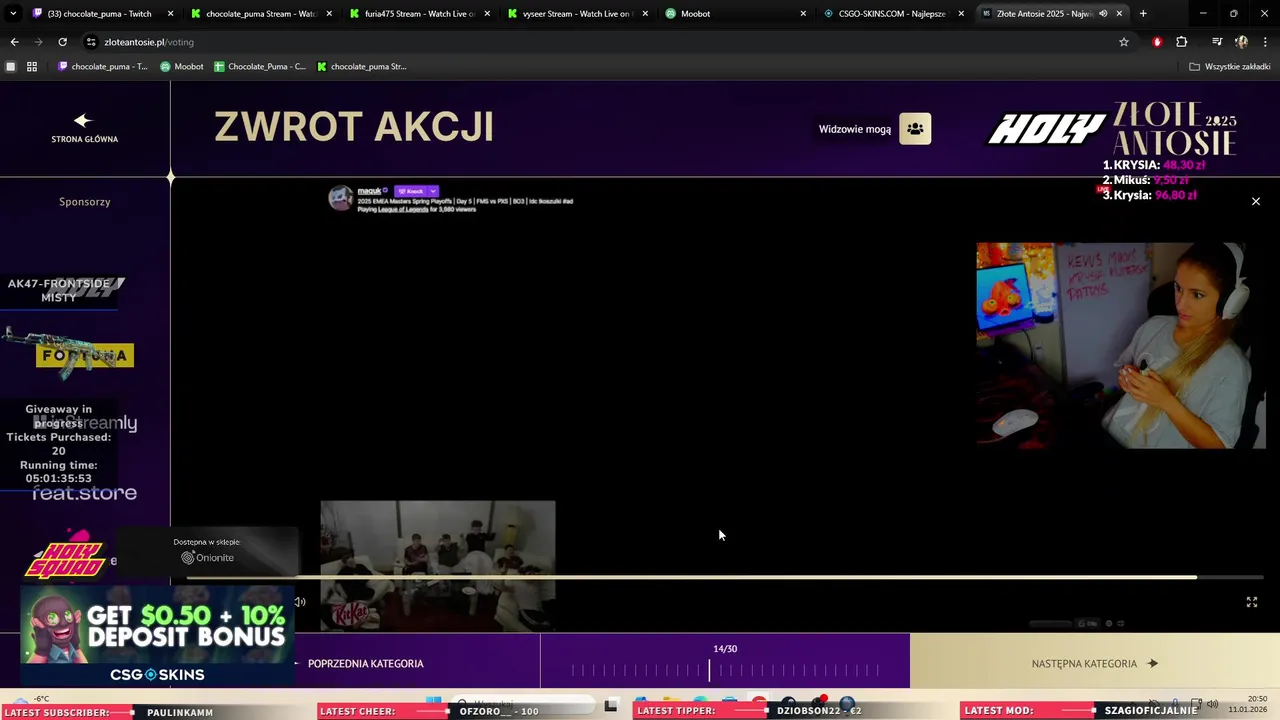This screenshot has height=720, width=1280.
Task: Open chocolate_puma Str... Kick bookmark
Action: 362,66
